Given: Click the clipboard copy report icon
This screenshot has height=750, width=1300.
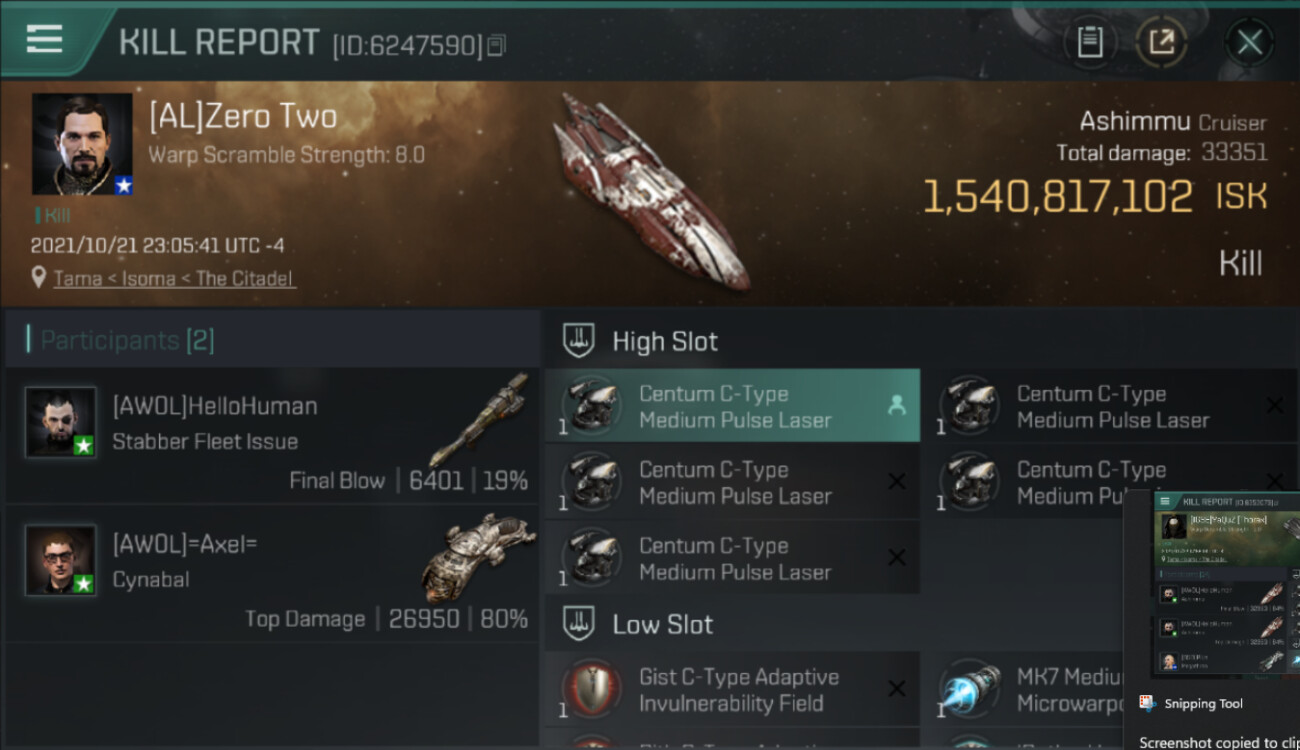Looking at the screenshot, I should [x=1090, y=42].
